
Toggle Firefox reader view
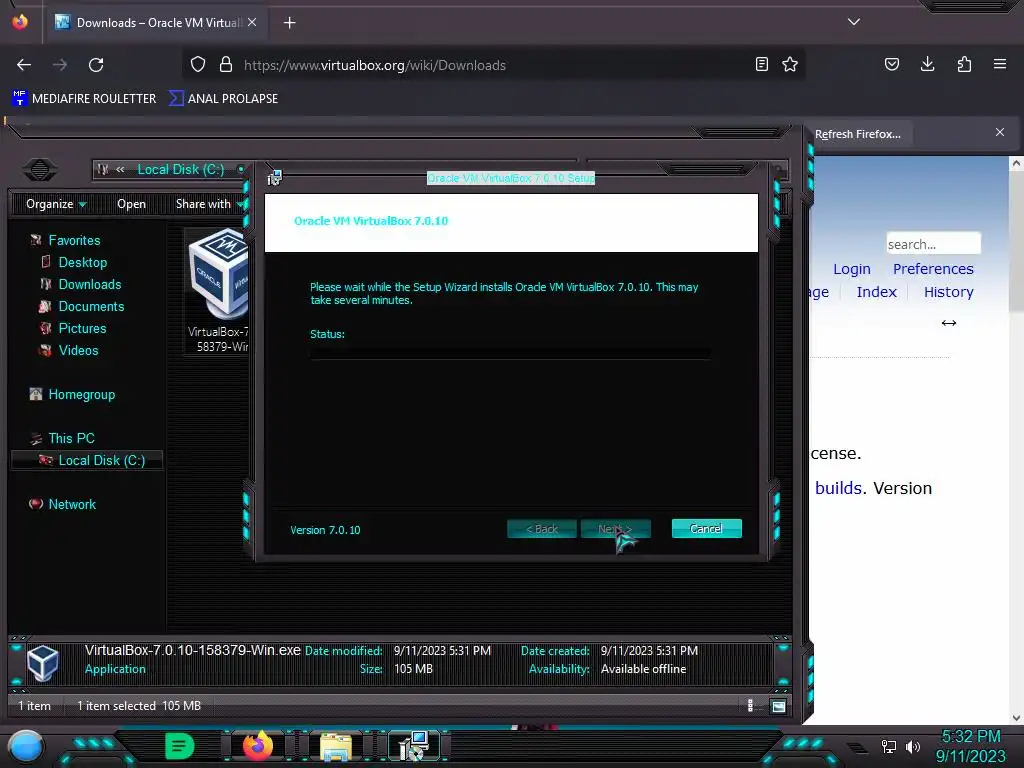pos(761,64)
